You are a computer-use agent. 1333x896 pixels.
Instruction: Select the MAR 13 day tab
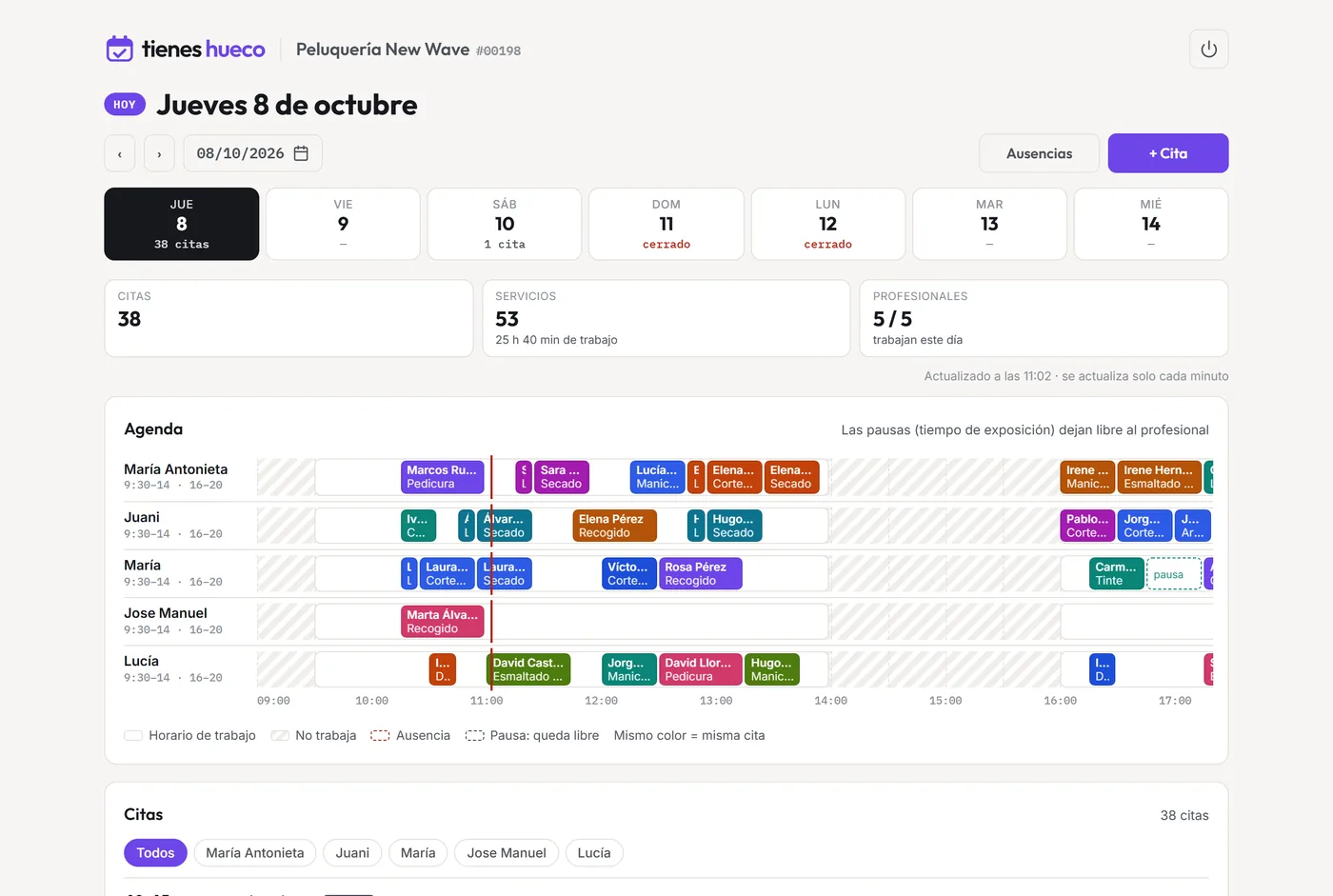[x=989, y=224]
